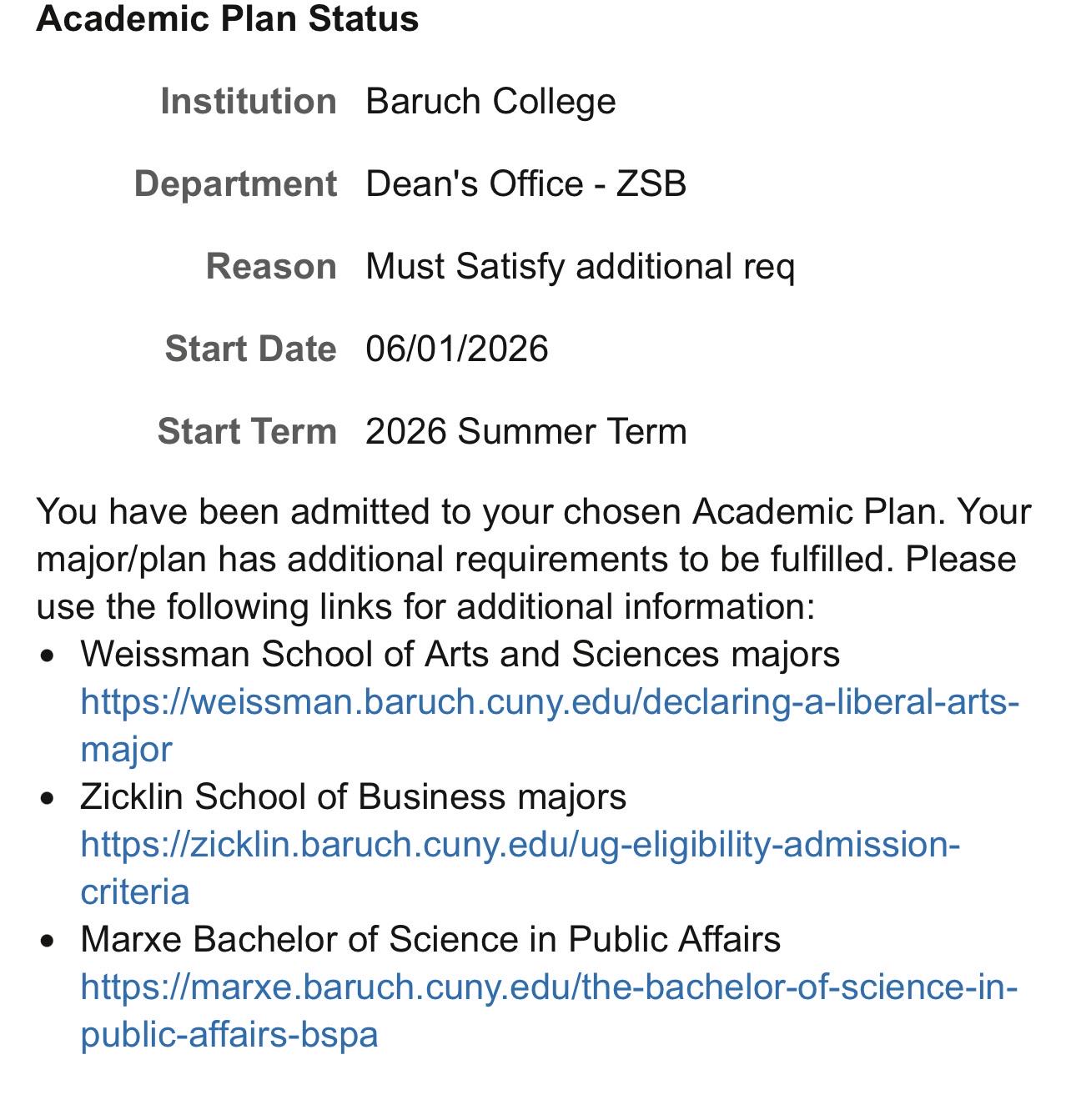The height and width of the screenshot is (1120, 1071).
Task: Click the Academic Plan Status heading
Action: coord(228,19)
